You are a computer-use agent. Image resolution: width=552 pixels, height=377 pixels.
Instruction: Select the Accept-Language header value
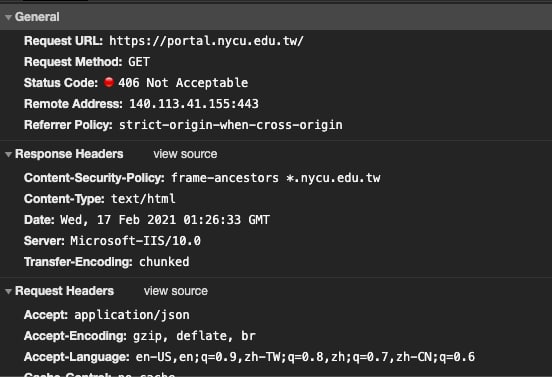coord(305,357)
